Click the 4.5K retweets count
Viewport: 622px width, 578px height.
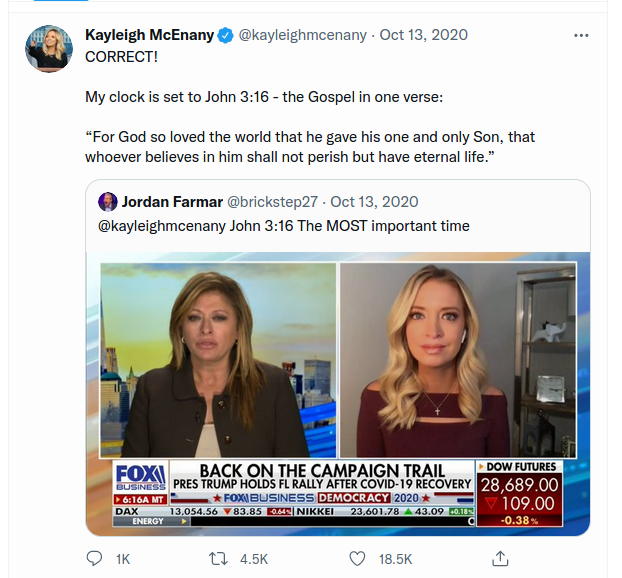[253, 559]
